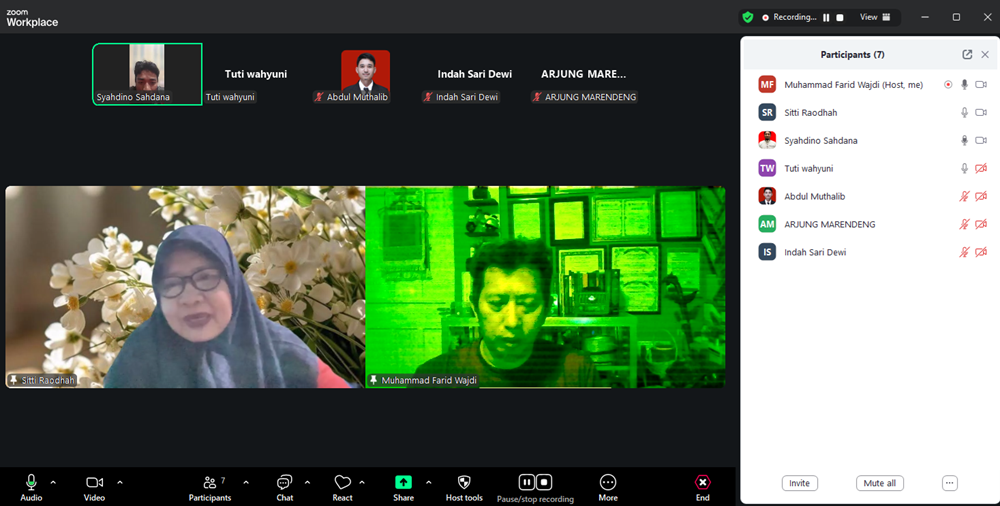1000x506 pixels.
Task: Expand video options caret next to Video
Action: [x=120, y=482]
